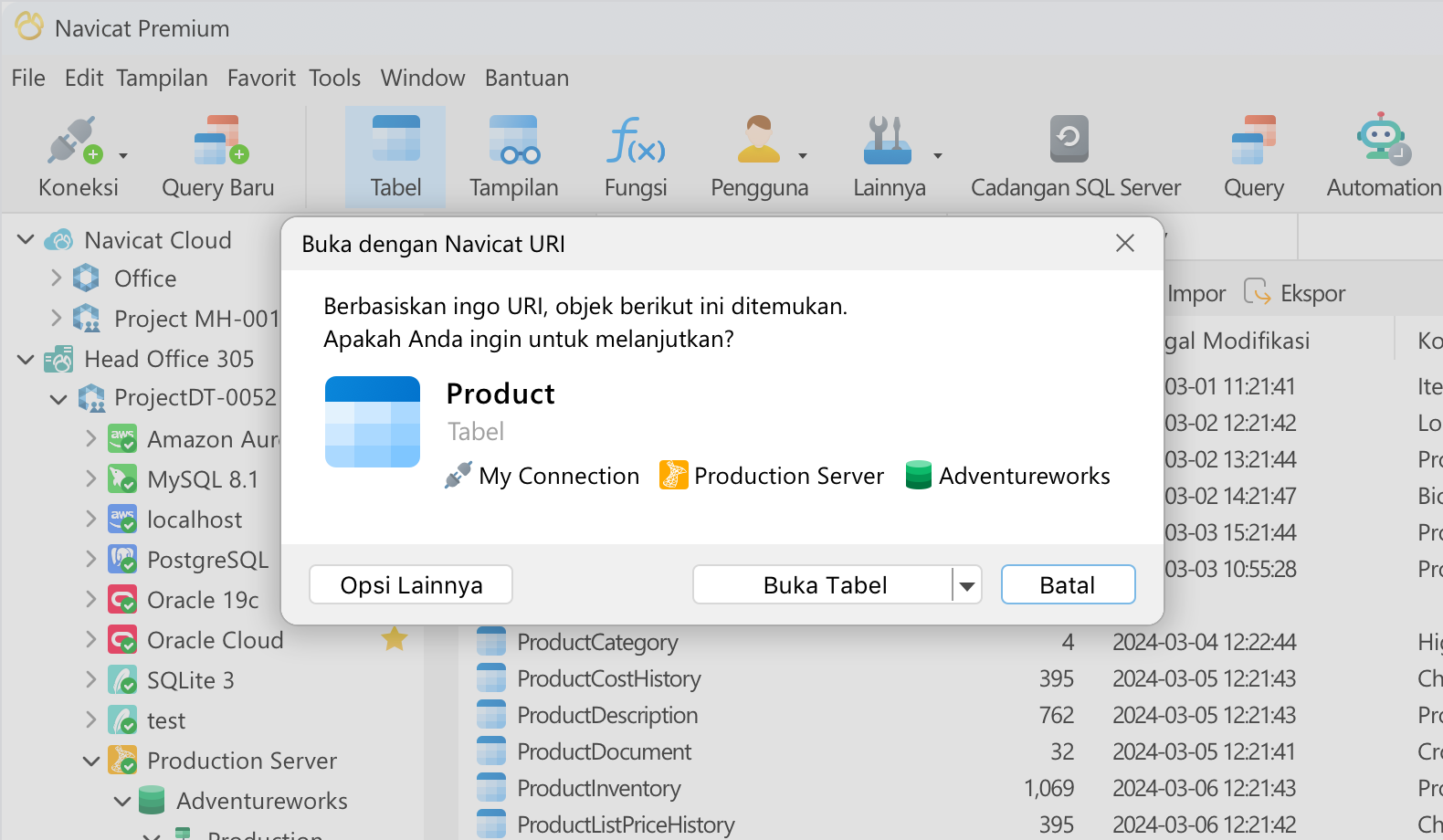Screen dimensions: 1443x840
Task: Expand the PostgreSQL connection
Action: [x=90, y=560]
